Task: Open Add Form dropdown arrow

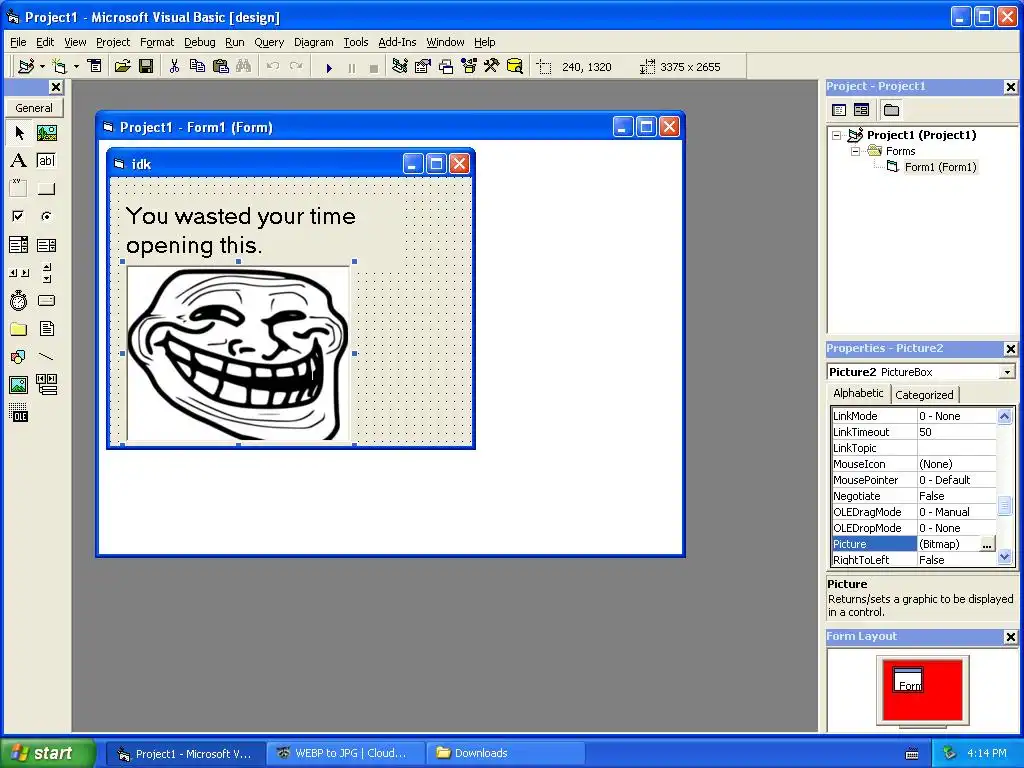Action: (76, 67)
